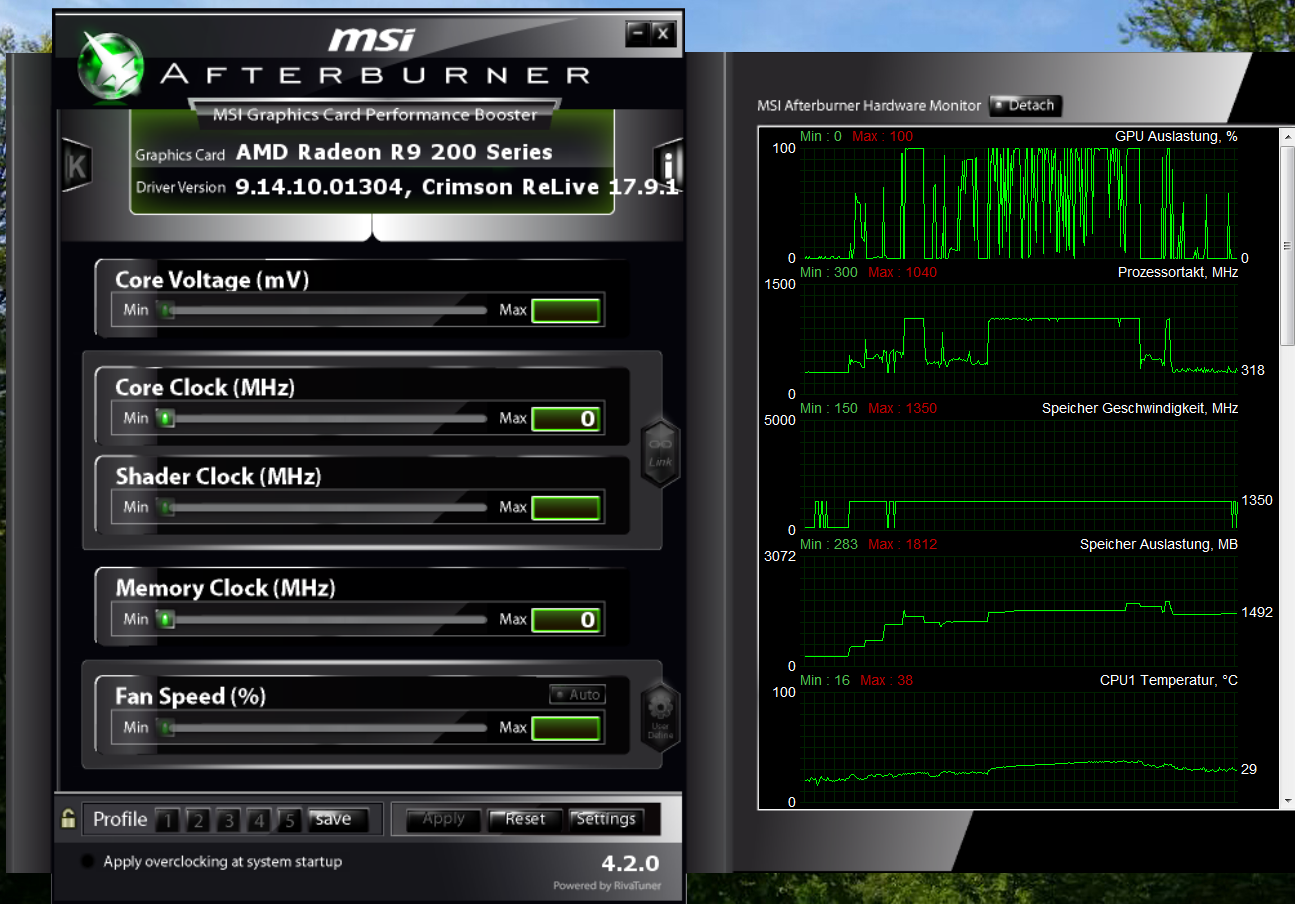Image resolution: width=1295 pixels, height=904 pixels.
Task: Toggle fan speed Auto mode
Action: (x=577, y=694)
